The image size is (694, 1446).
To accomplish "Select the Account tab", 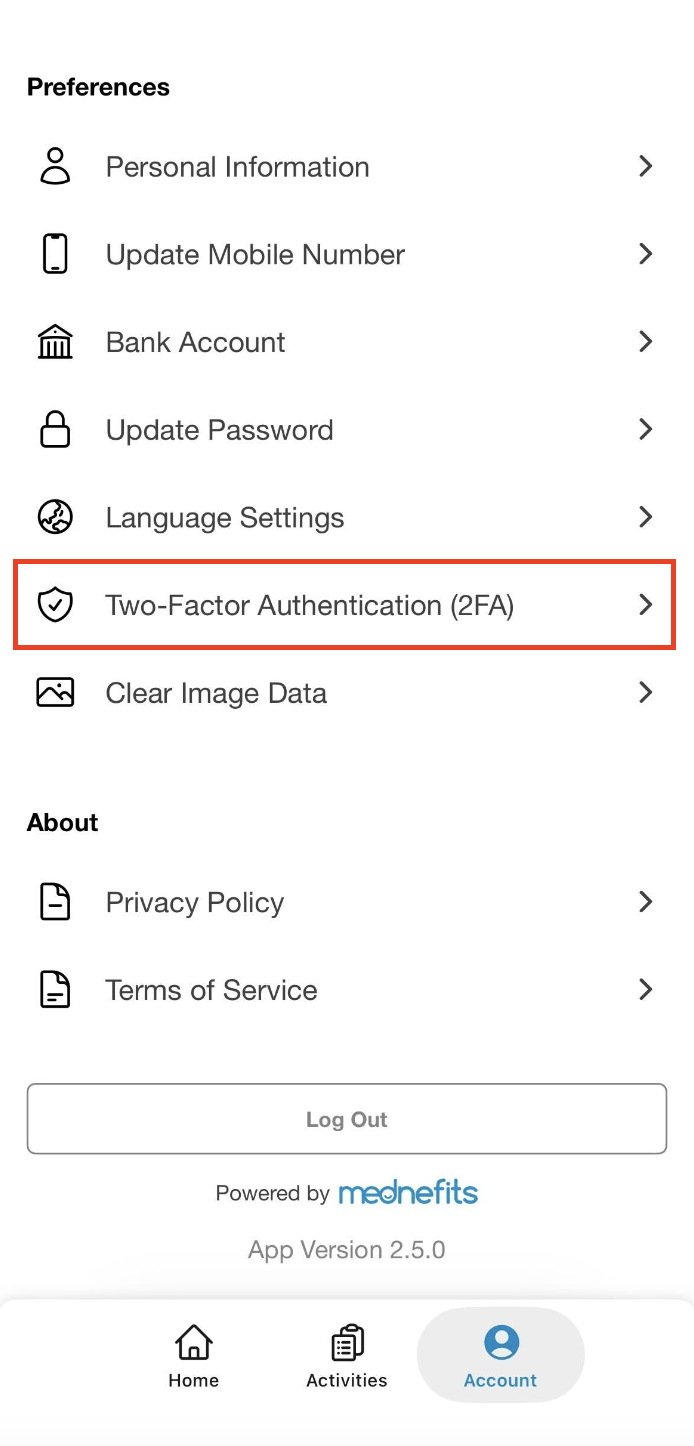I will [x=500, y=1356].
